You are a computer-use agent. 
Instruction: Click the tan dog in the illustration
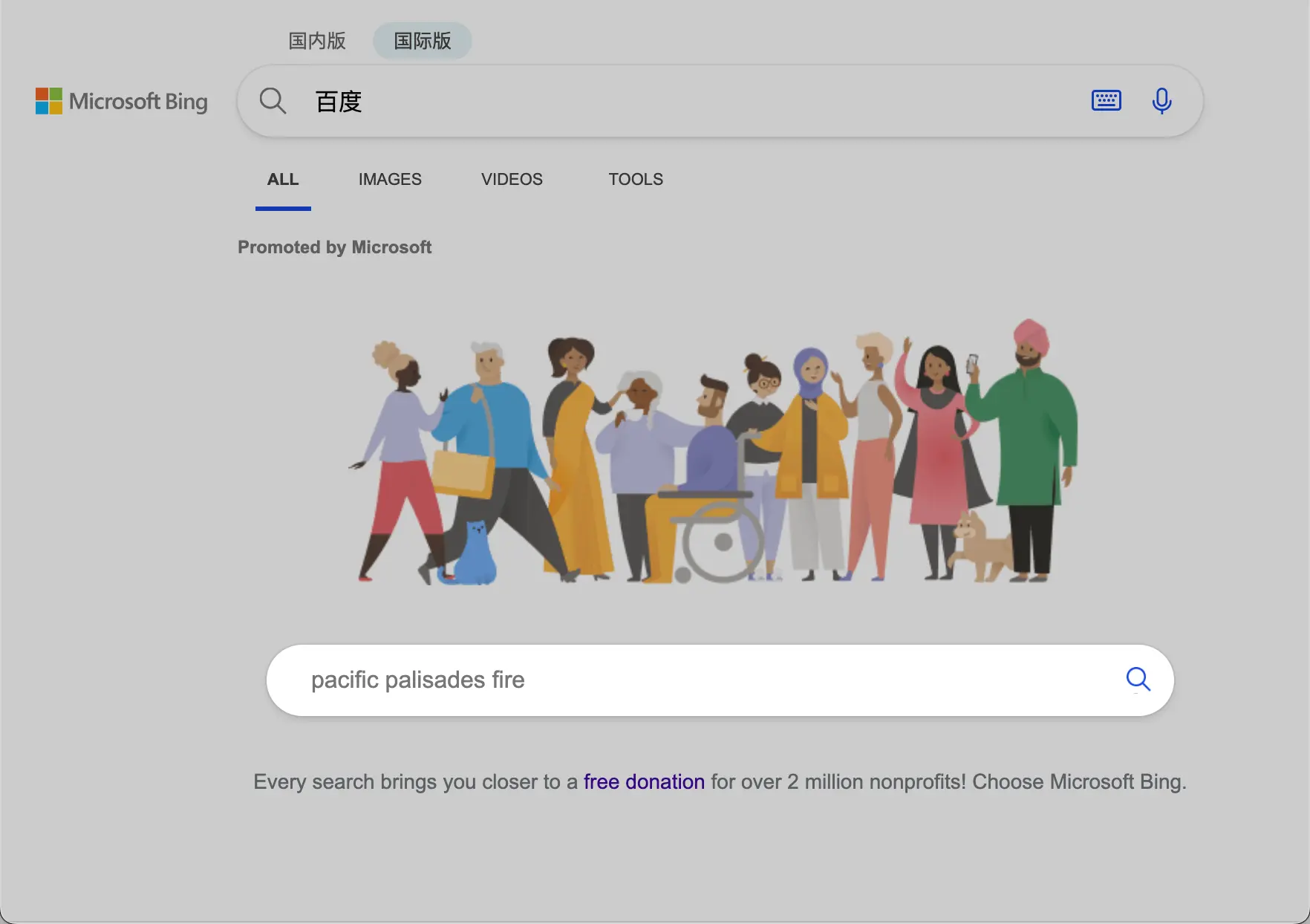[x=979, y=546]
